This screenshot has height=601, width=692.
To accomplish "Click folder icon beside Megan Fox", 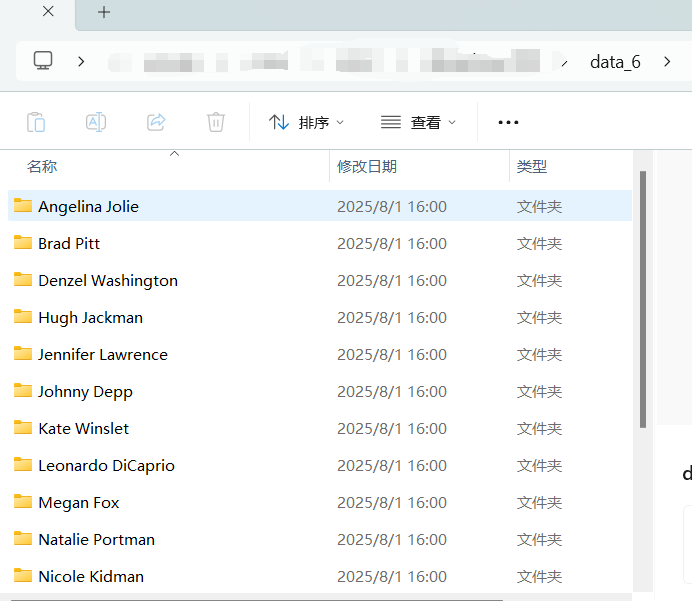I will (x=23, y=502).
